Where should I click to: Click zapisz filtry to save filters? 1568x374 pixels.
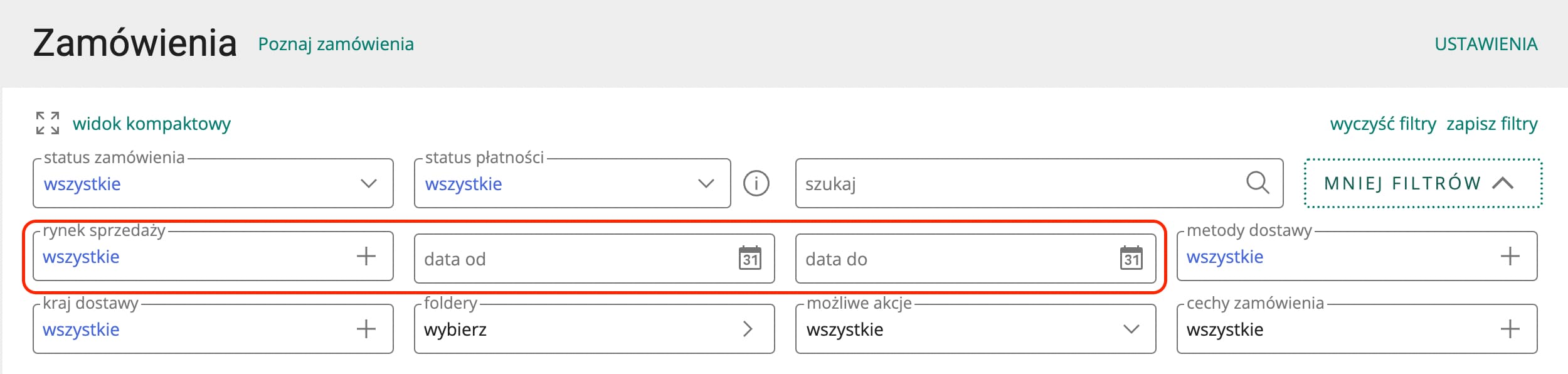pos(1491,124)
